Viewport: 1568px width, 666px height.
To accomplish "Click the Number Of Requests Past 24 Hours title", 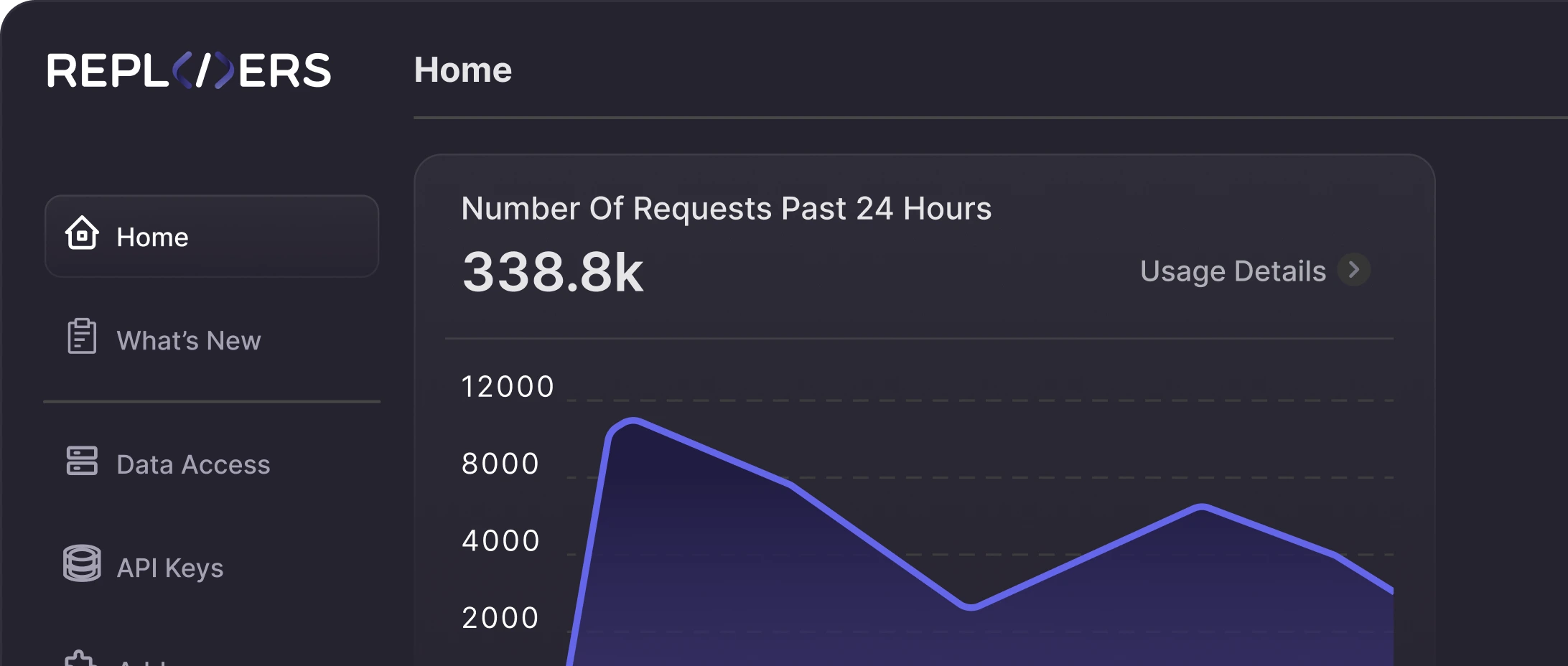I will (x=726, y=209).
